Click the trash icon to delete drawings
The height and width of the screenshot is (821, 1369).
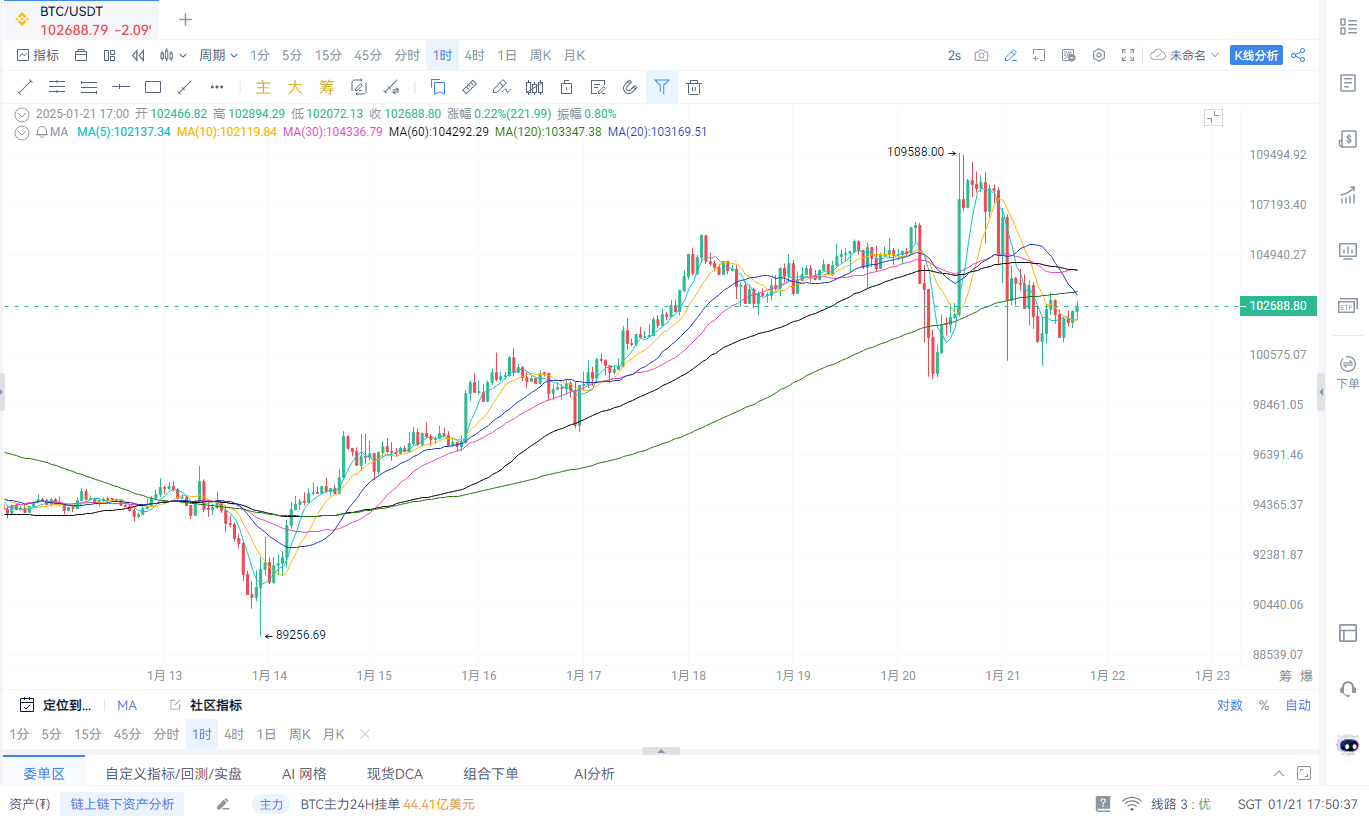694,87
